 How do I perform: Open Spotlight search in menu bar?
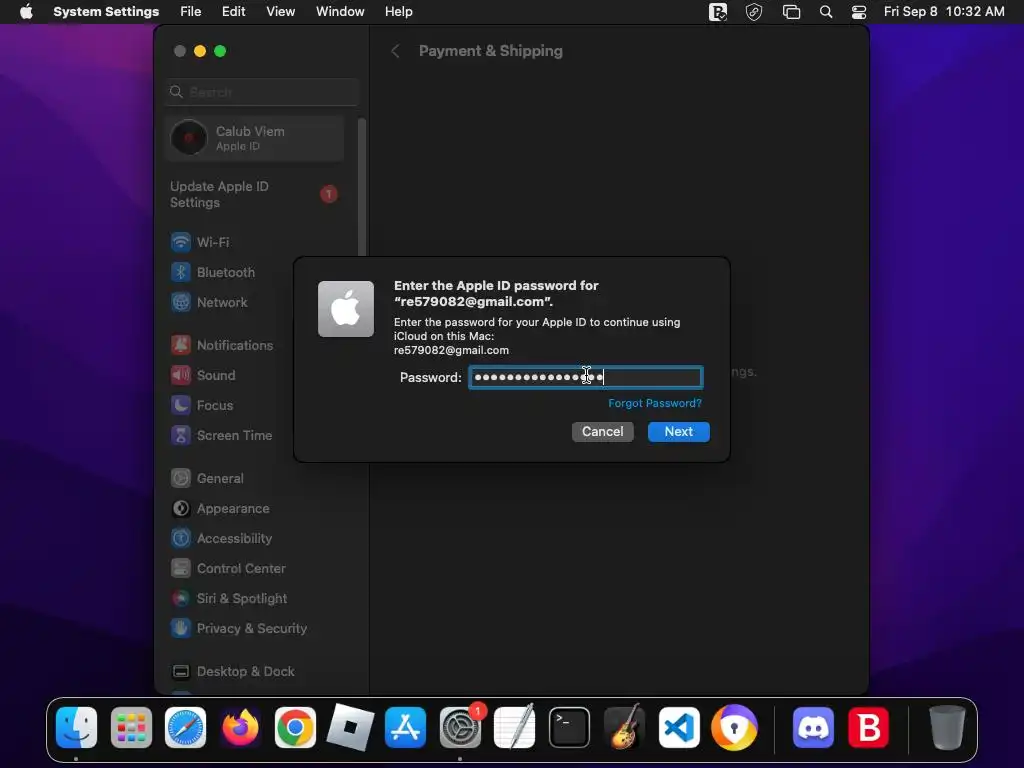coord(826,12)
